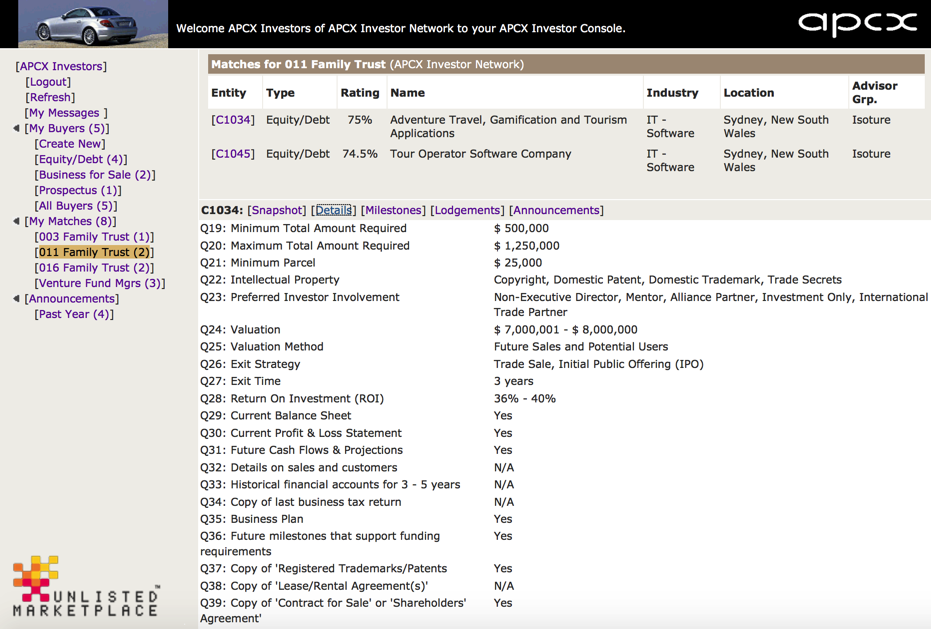Switch to the Milestones tab

pyautogui.click(x=392, y=211)
